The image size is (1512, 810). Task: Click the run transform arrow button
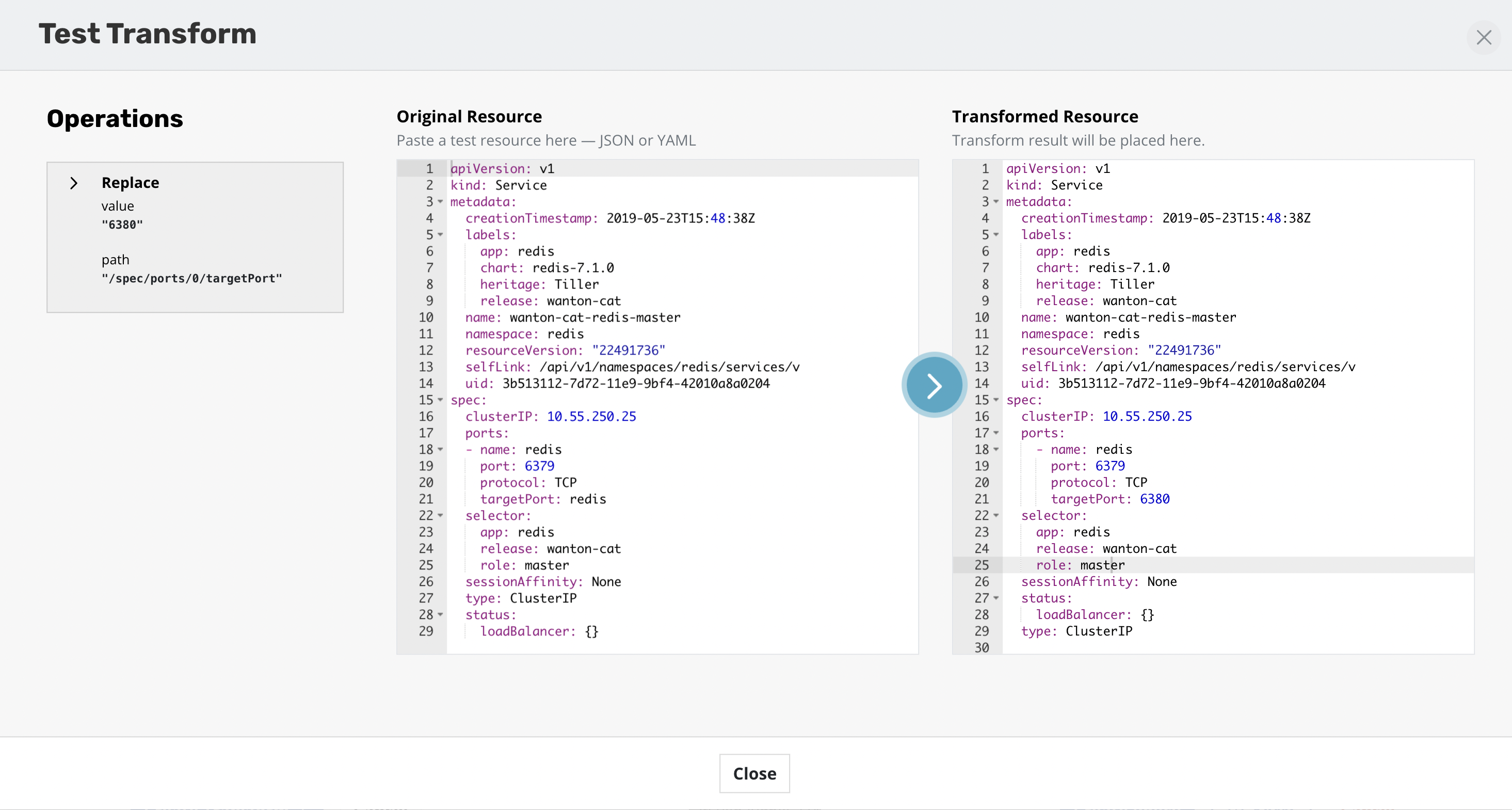point(934,385)
